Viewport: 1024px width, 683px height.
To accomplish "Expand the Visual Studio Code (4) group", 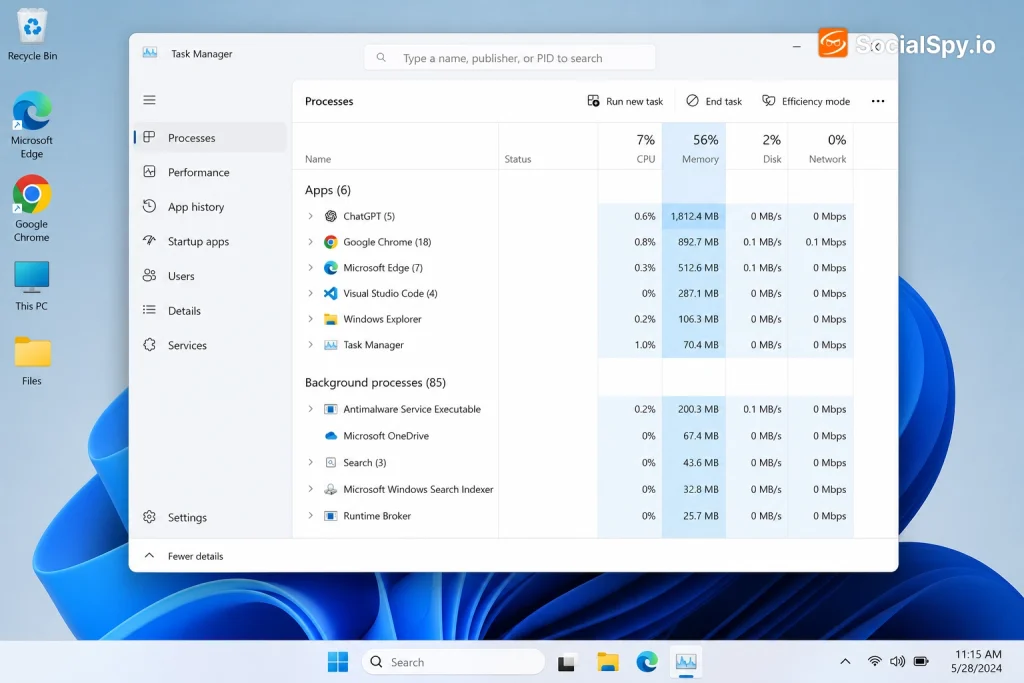I will point(310,293).
